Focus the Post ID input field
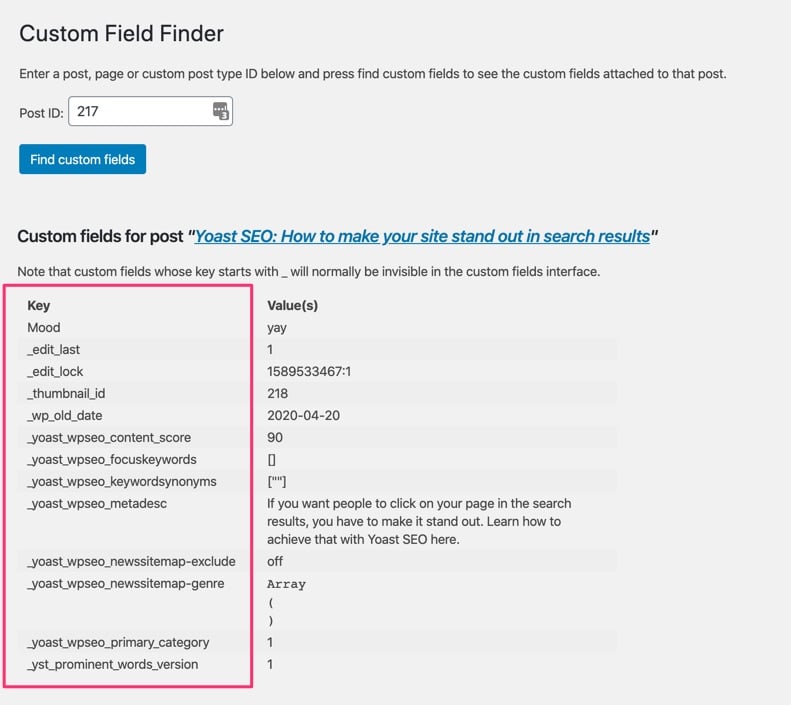This screenshot has width=791, height=705. click(140, 112)
